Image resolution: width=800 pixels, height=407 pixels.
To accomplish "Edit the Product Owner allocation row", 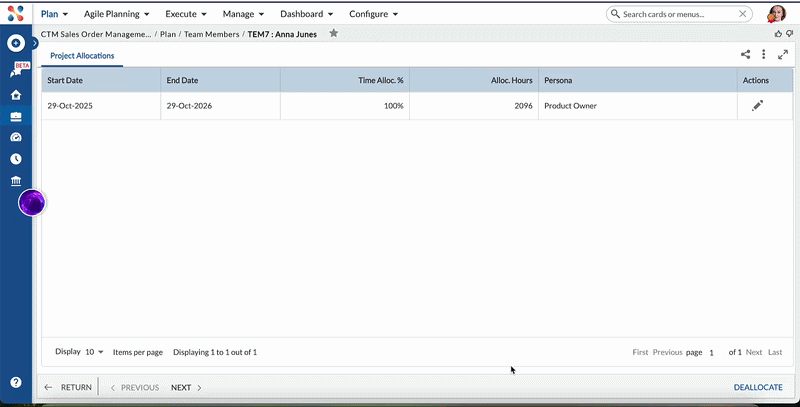I will click(x=757, y=106).
